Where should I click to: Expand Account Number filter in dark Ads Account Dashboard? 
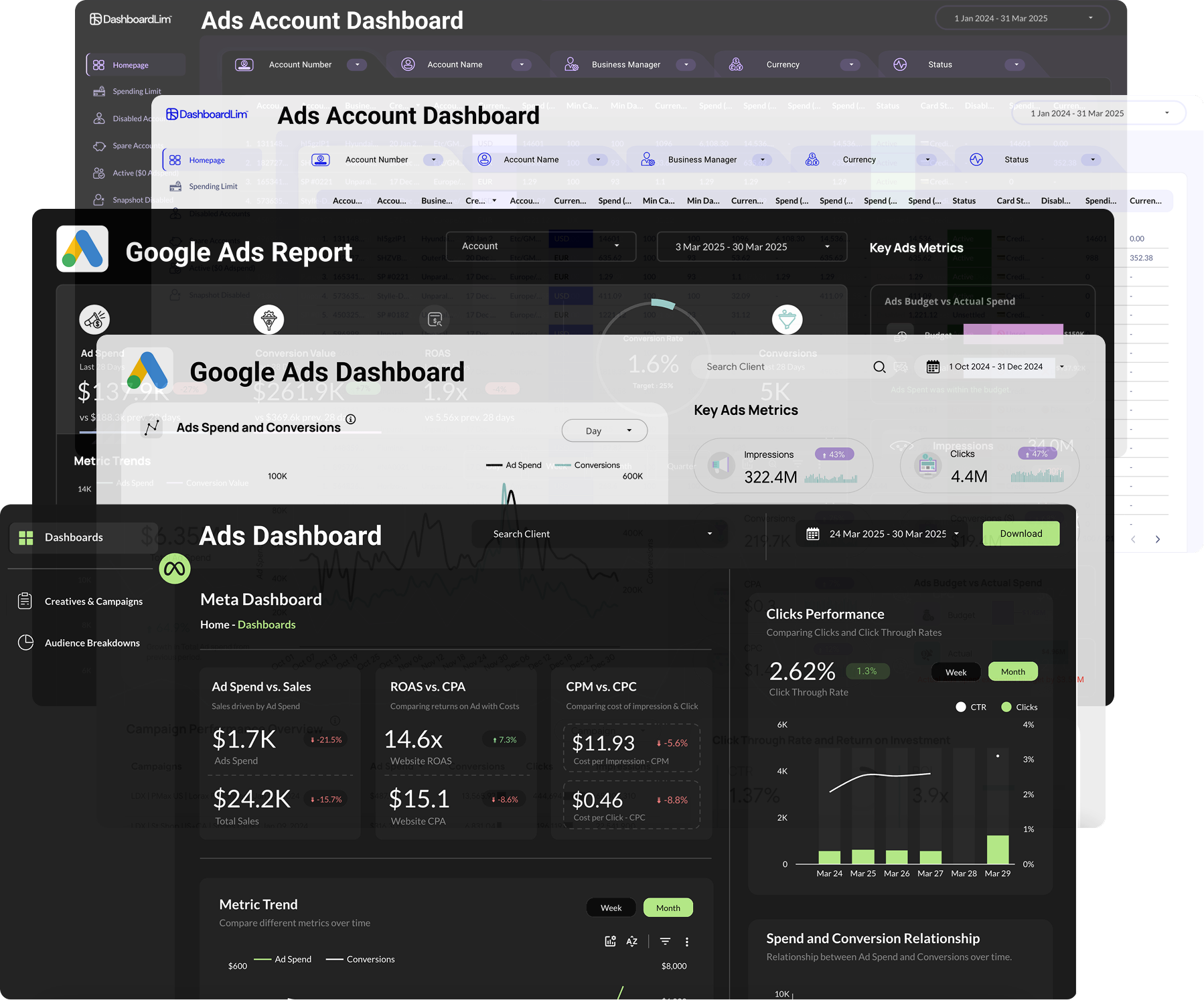(x=357, y=64)
